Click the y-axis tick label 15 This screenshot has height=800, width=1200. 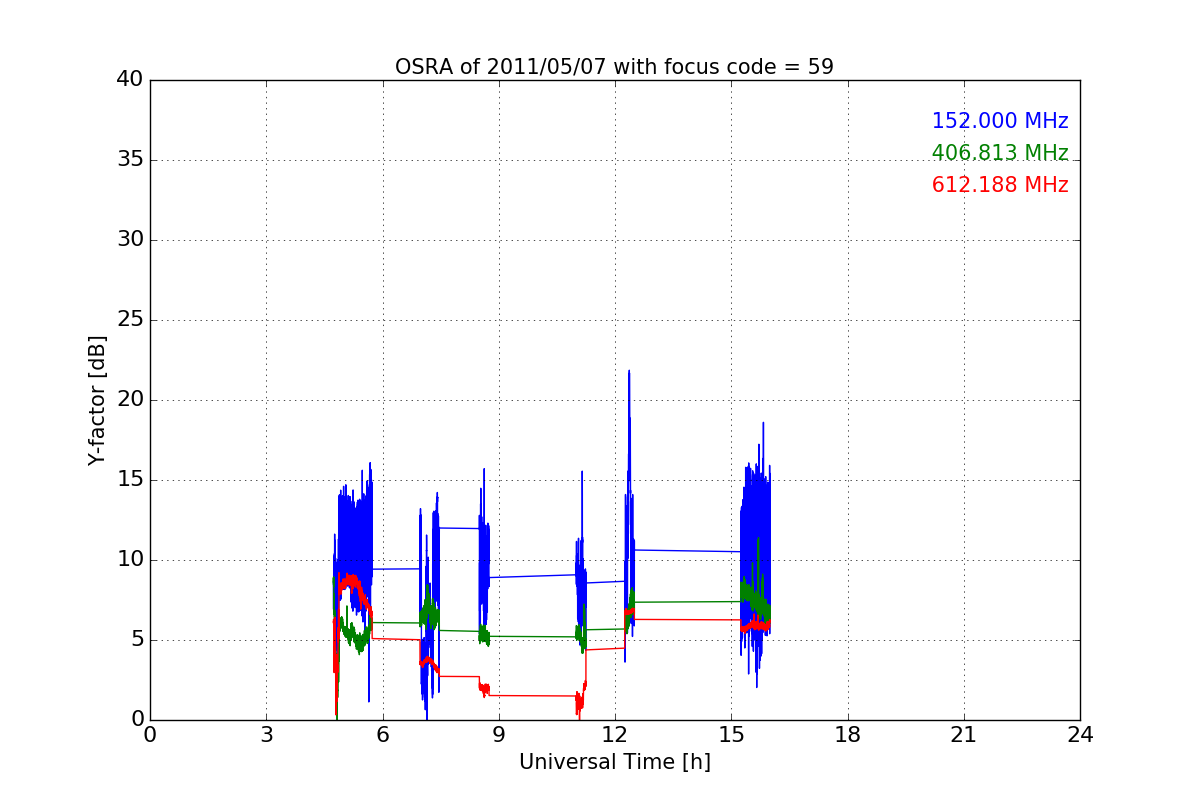click(130, 480)
